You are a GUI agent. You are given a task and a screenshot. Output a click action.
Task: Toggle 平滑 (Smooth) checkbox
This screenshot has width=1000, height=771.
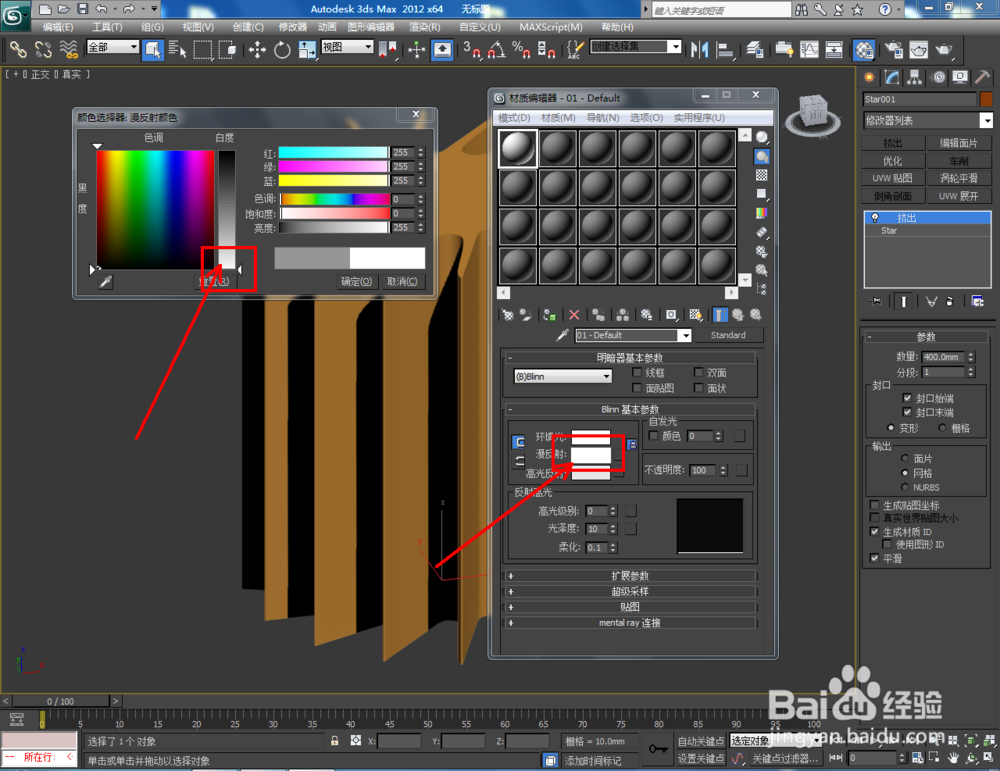tap(875, 558)
